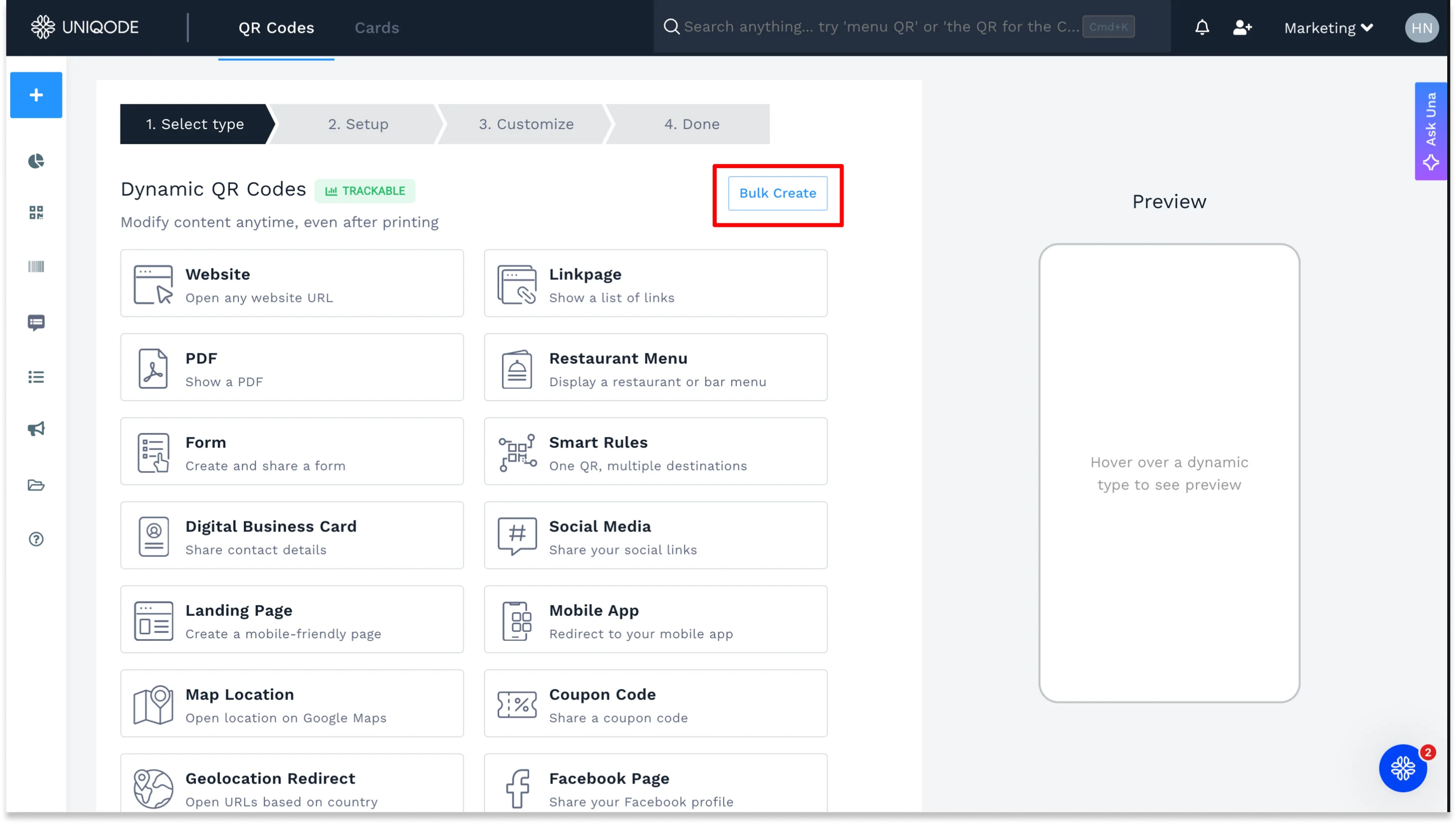Switch to the QR Codes tab
Viewport: 1456px width, 824px height.
[276, 28]
